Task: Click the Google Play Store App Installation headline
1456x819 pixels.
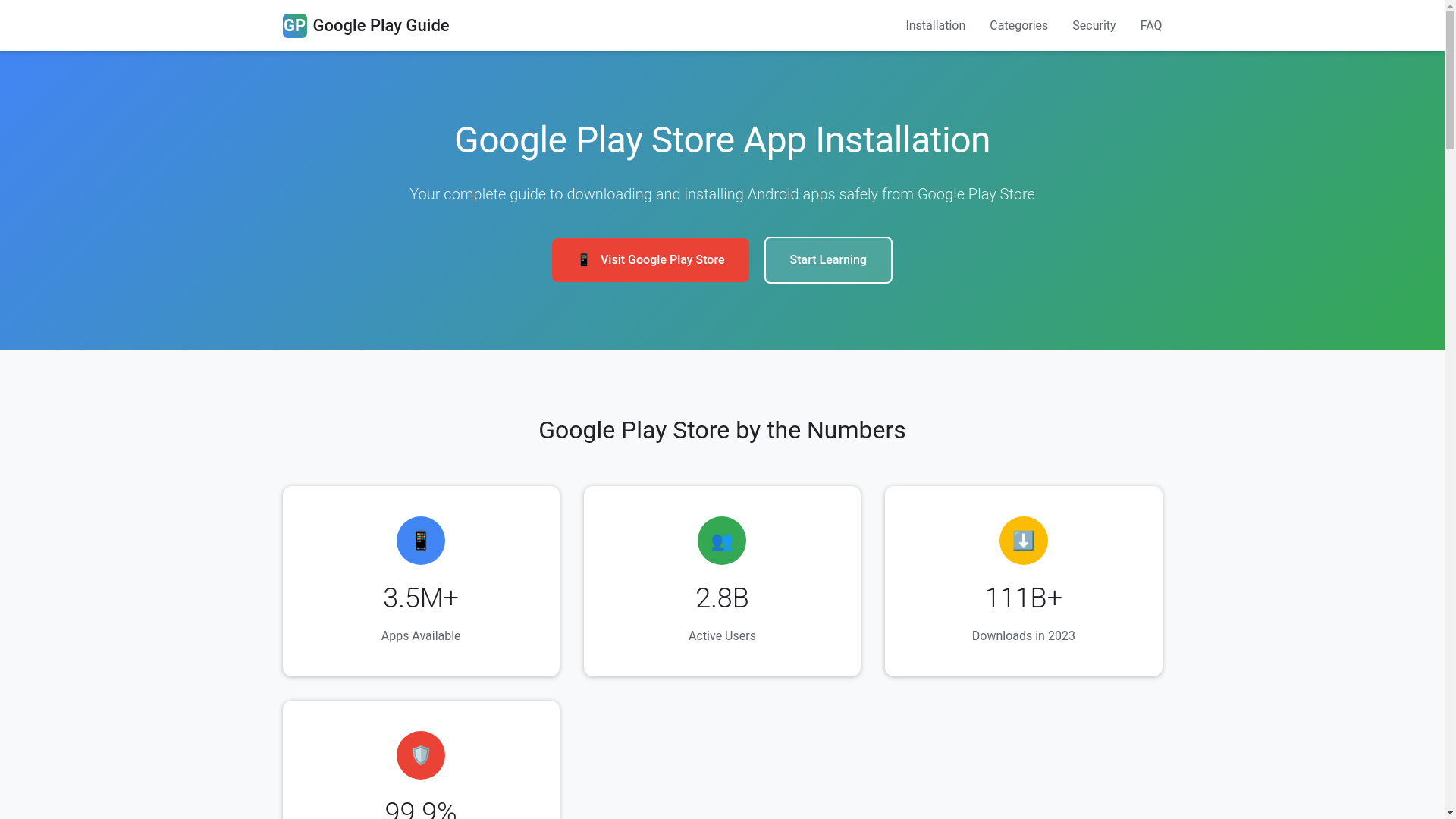Action: pyautogui.click(x=722, y=140)
